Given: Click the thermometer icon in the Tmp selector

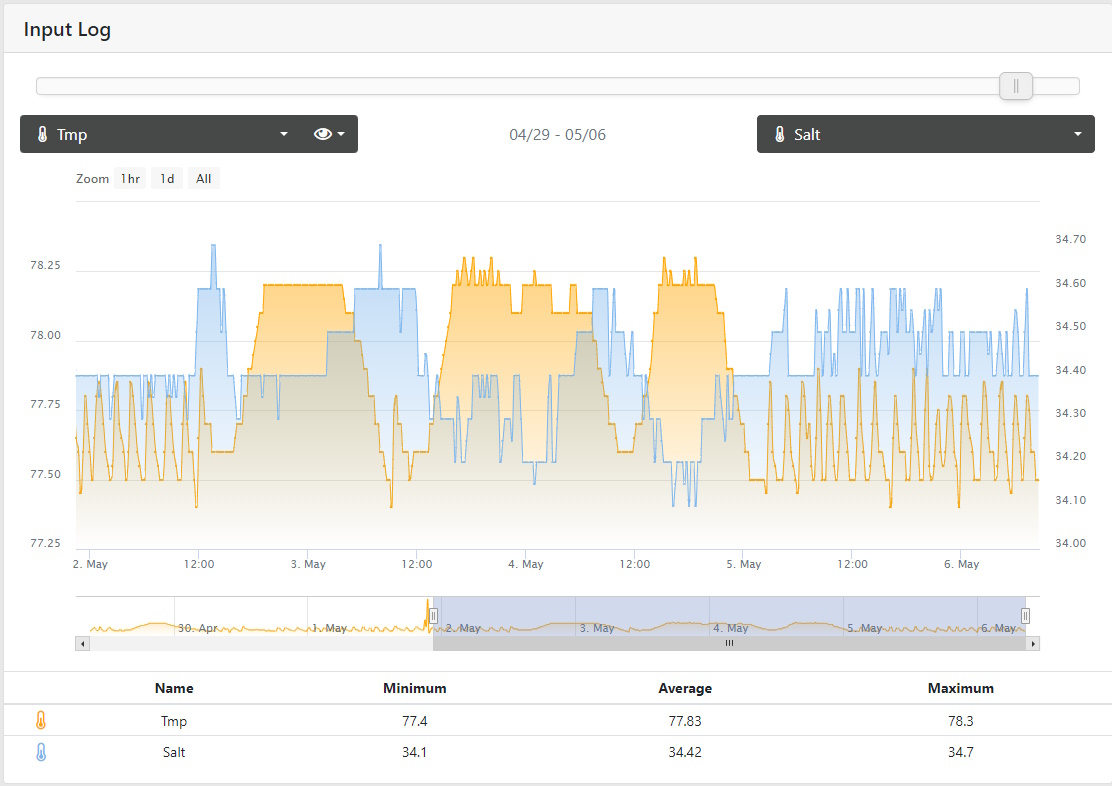Looking at the screenshot, I should click(43, 134).
